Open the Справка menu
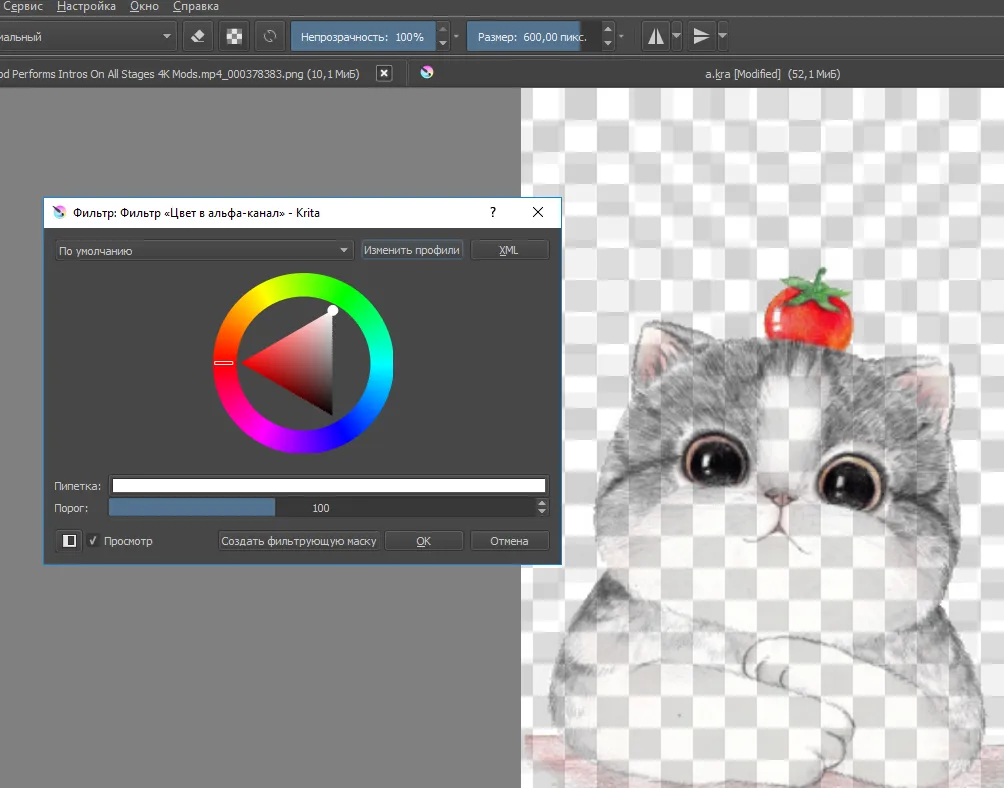Screen dimensions: 1004x788 196,6
